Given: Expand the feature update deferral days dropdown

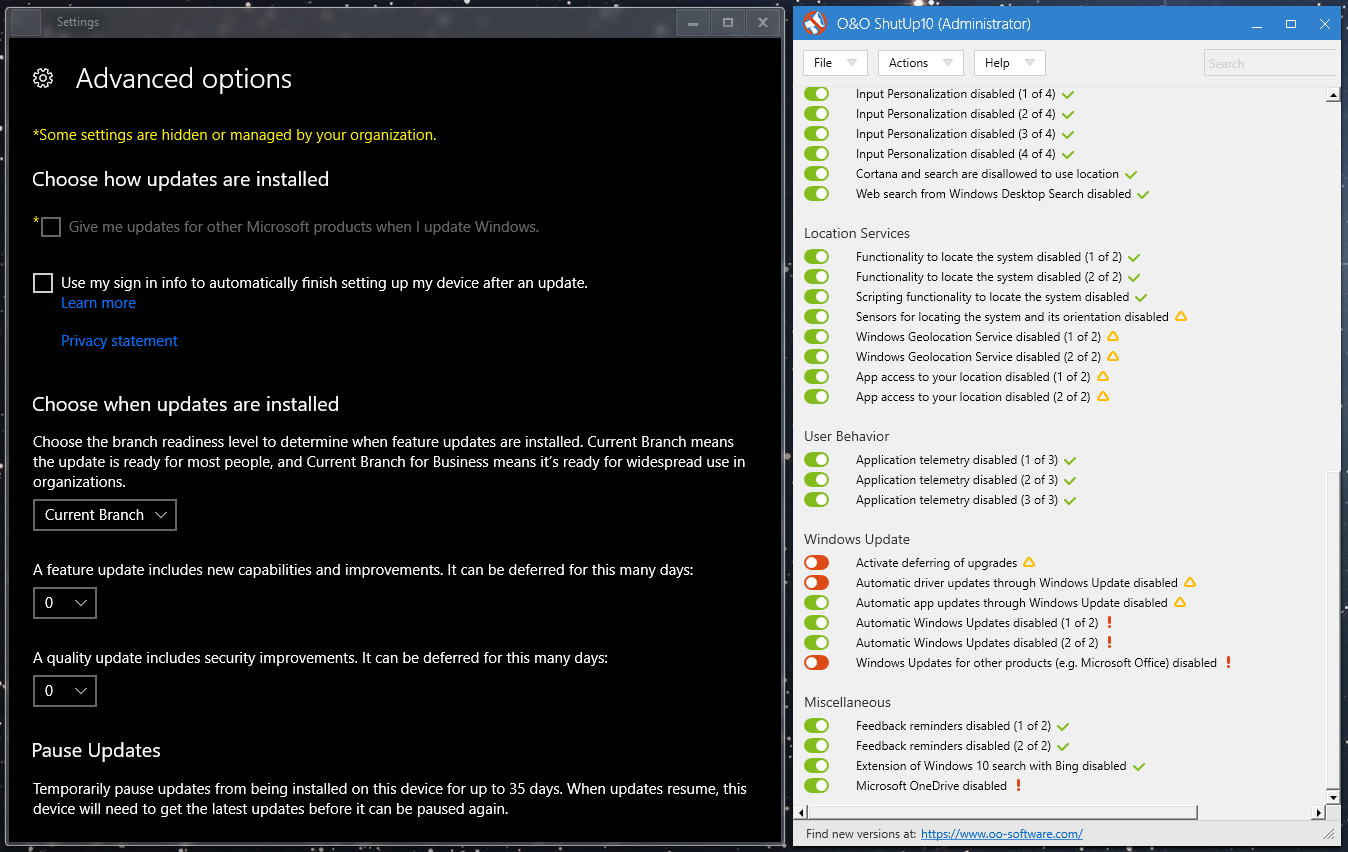Looking at the screenshot, I should [65, 603].
